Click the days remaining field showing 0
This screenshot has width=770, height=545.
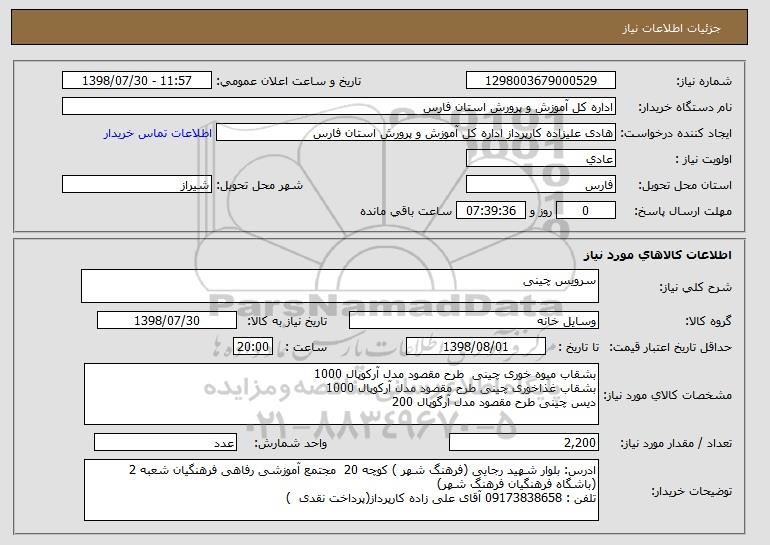coord(585,211)
